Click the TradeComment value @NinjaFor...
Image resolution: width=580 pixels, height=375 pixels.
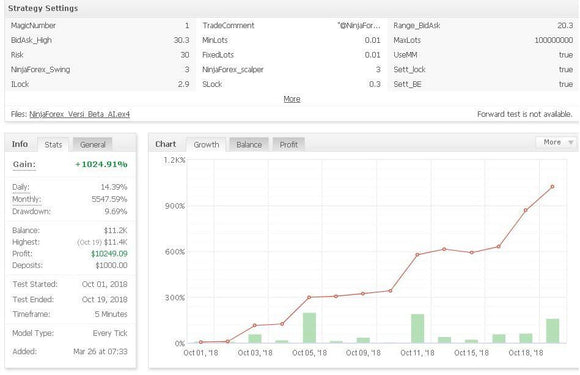point(359,26)
